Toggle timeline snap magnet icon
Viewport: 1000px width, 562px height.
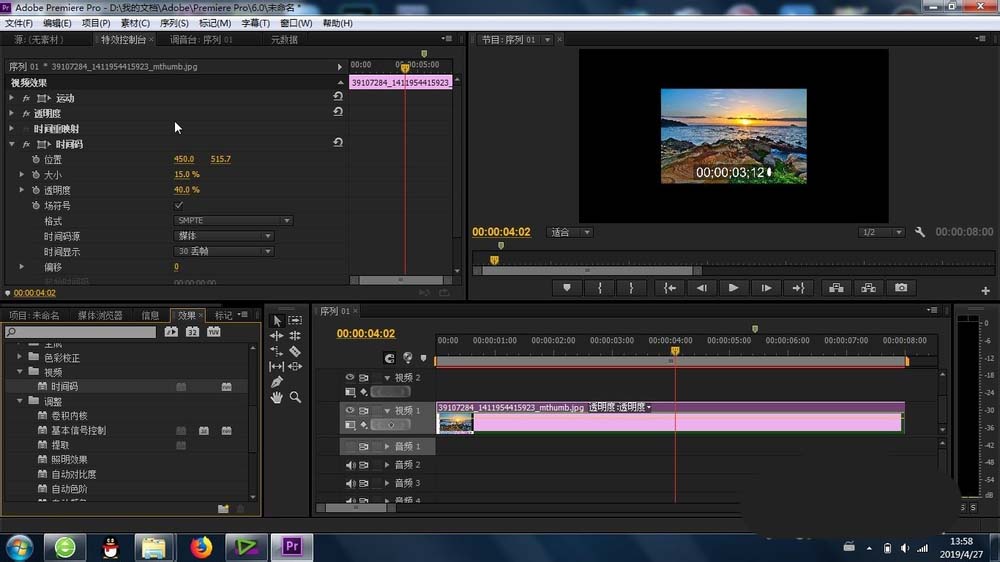pos(389,359)
